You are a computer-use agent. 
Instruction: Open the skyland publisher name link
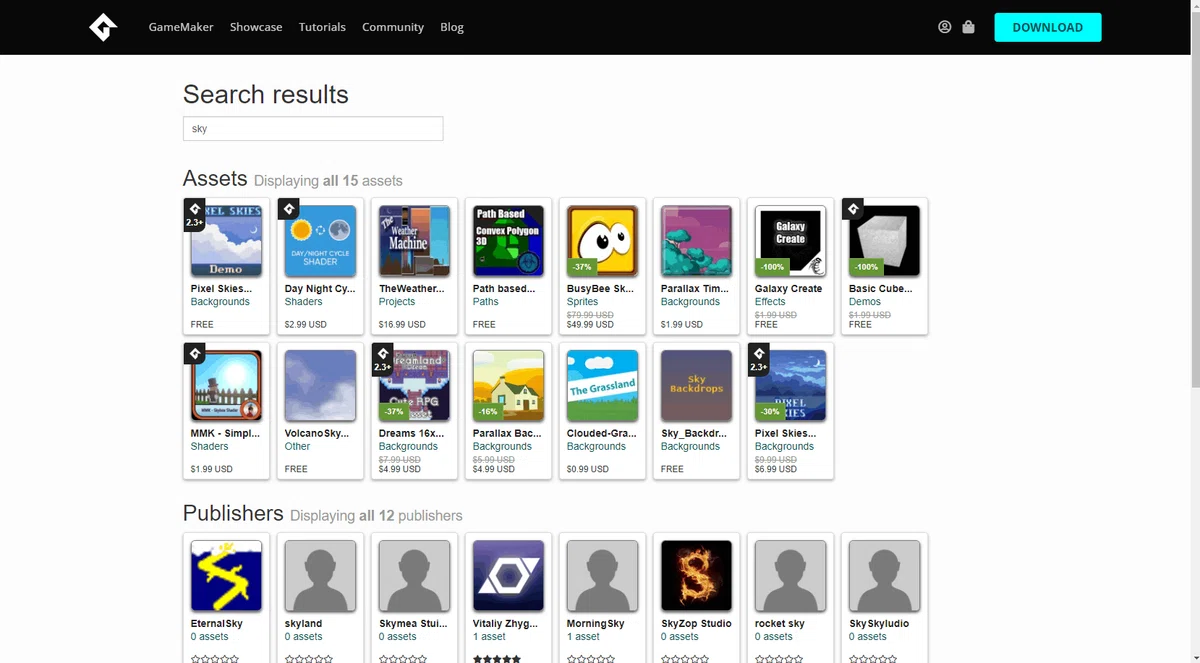[304, 624]
